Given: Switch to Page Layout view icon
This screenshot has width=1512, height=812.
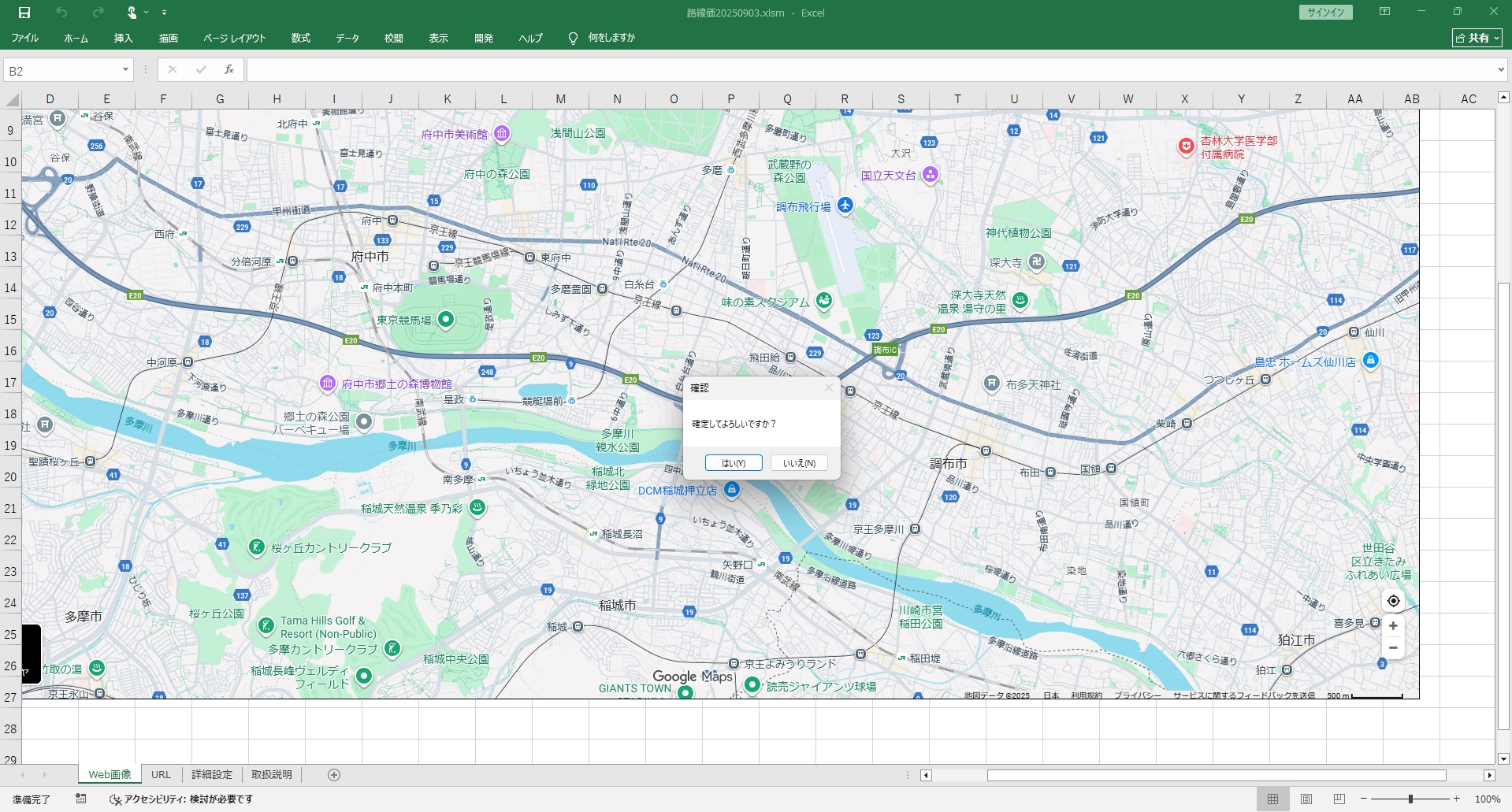Looking at the screenshot, I should [1306, 799].
